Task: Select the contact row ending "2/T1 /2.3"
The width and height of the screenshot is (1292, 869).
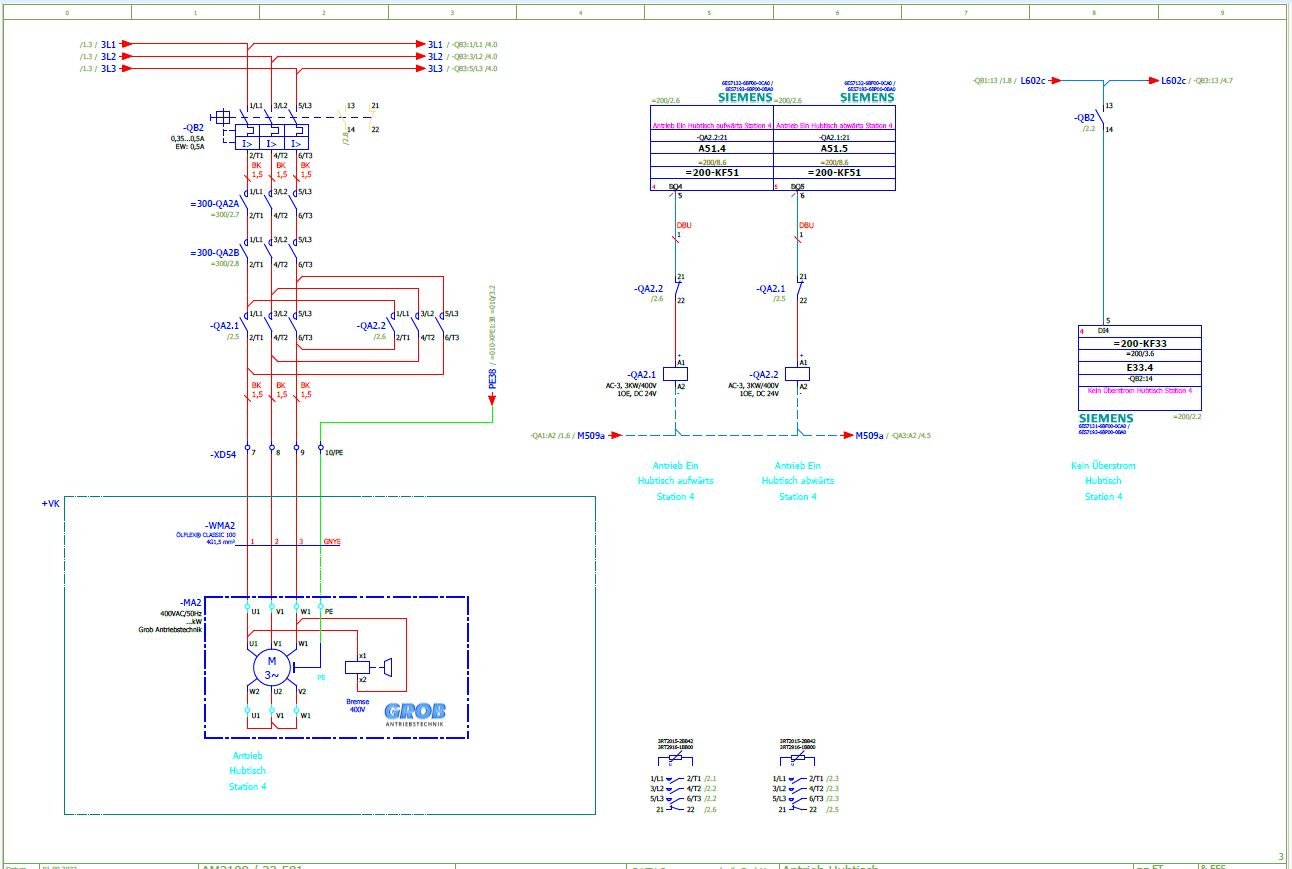Action: 806,779
